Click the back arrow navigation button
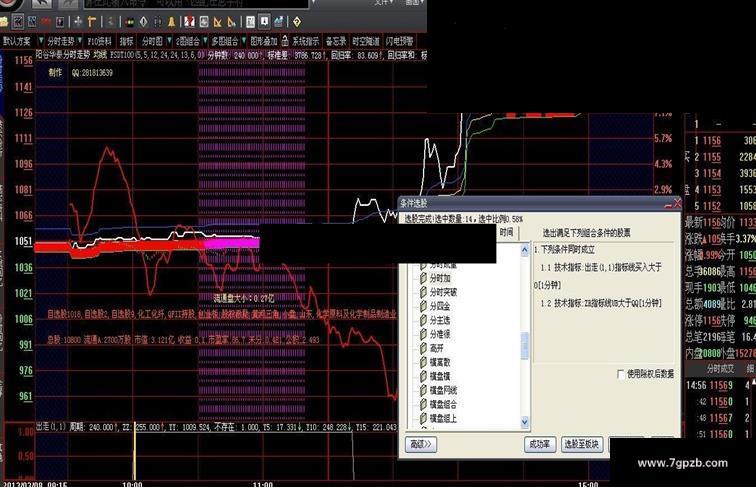This screenshot has height=487, width=756. point(42,4)
